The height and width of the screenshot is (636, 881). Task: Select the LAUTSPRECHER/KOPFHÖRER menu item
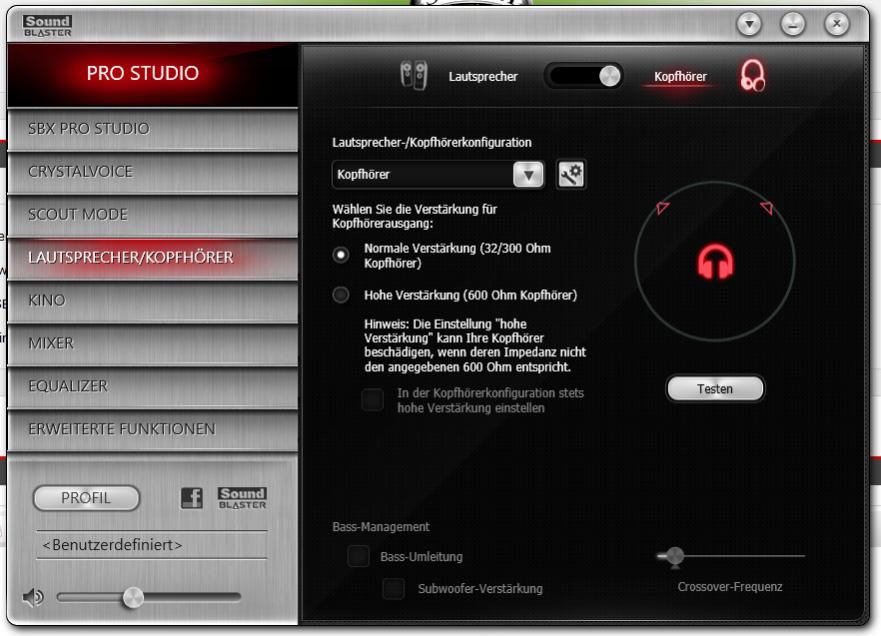point(153,257)
